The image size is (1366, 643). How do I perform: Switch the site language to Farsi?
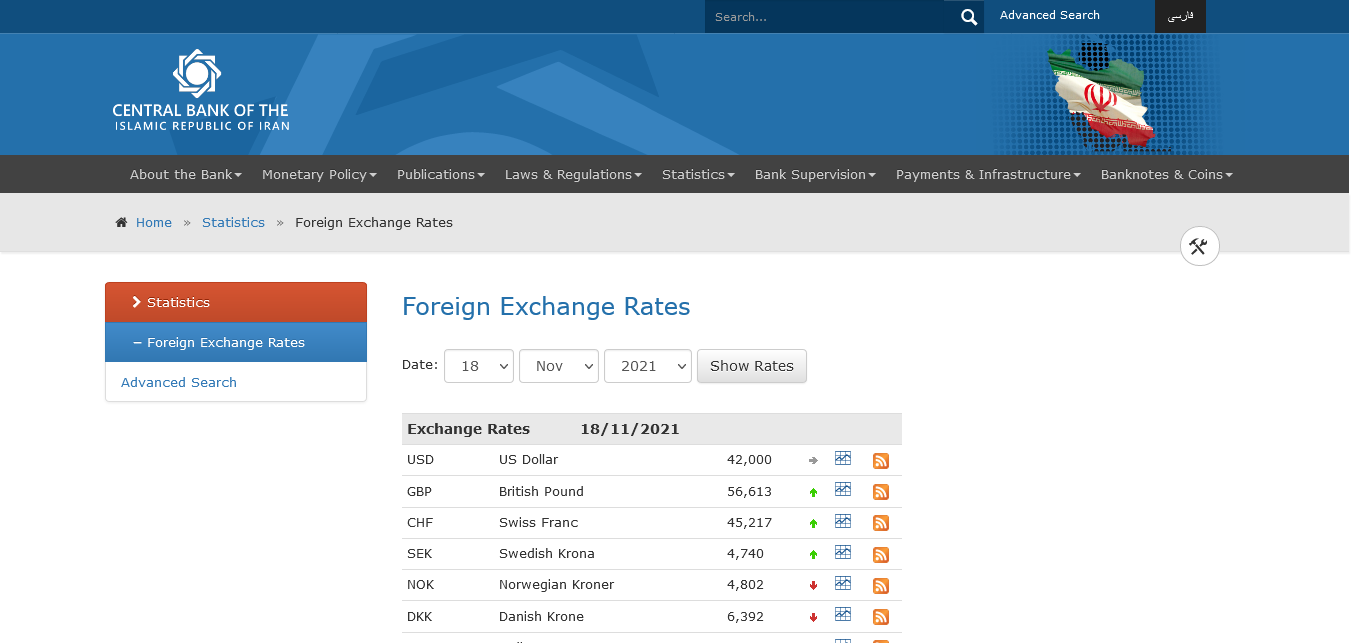1180,16
